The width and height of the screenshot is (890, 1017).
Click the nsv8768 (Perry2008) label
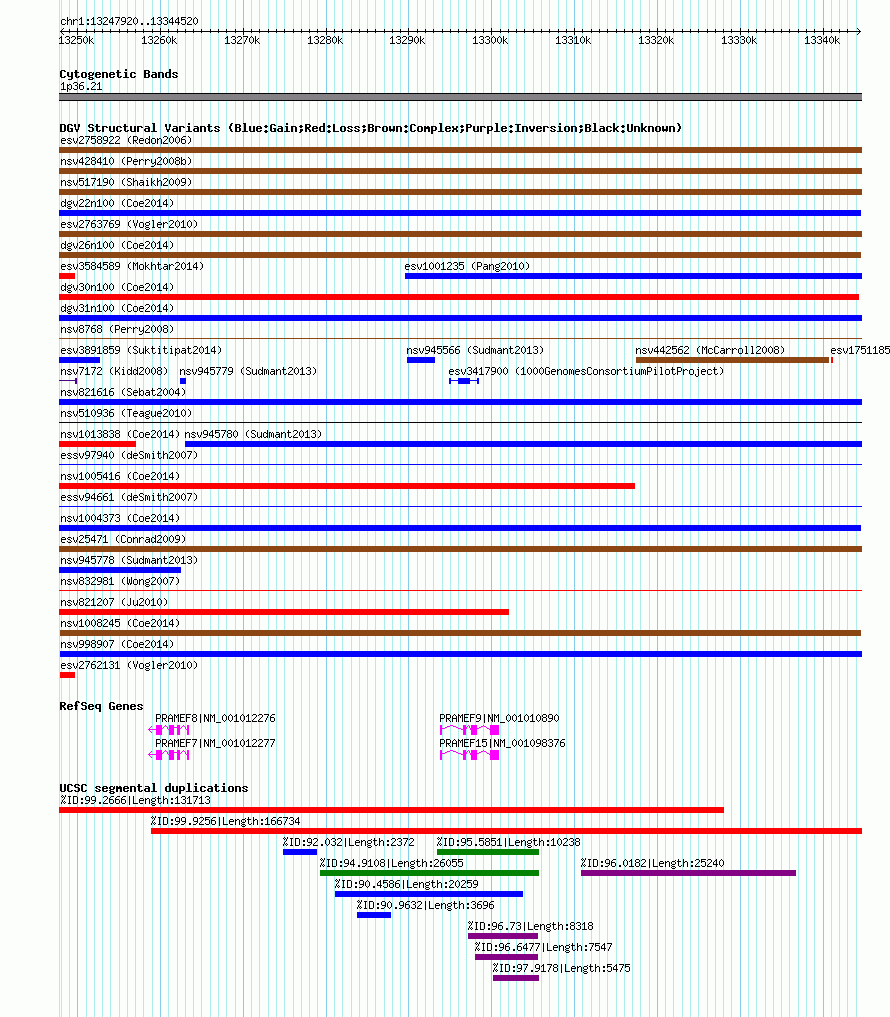pyautogui.click(x=117, y=329)
